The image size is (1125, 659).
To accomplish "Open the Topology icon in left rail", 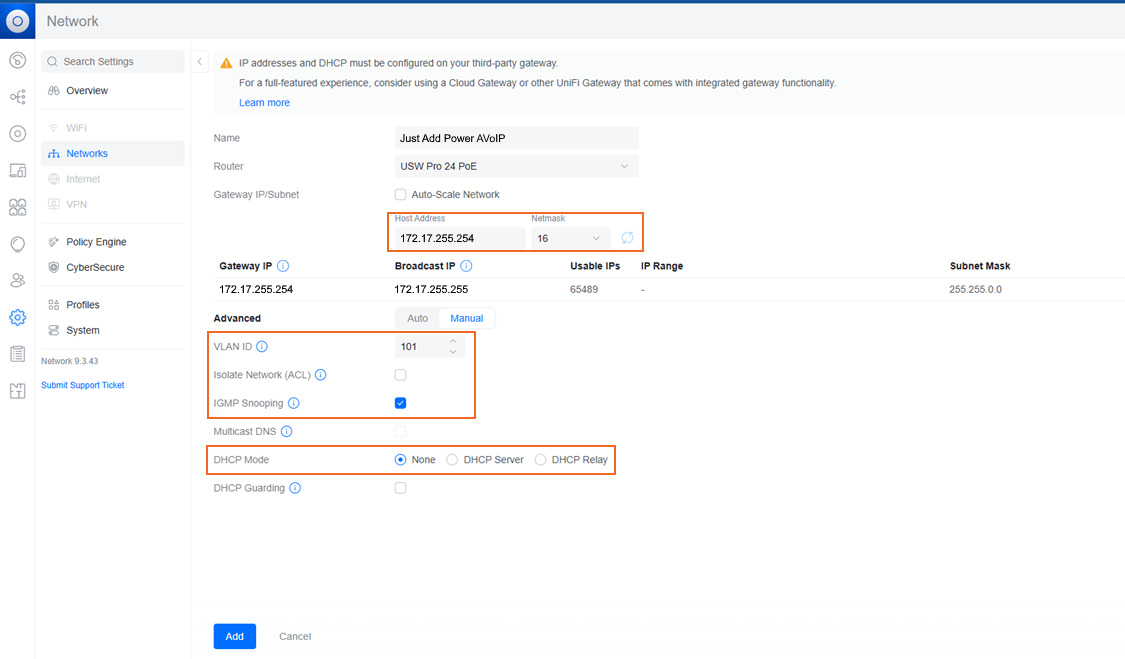I will click(17, 97).
